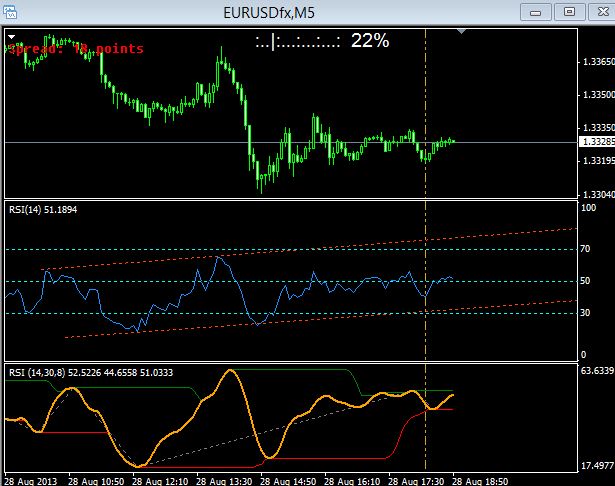615x486 pixels.
Task: Click the RSI scale value 100
Action: [588, 208]
